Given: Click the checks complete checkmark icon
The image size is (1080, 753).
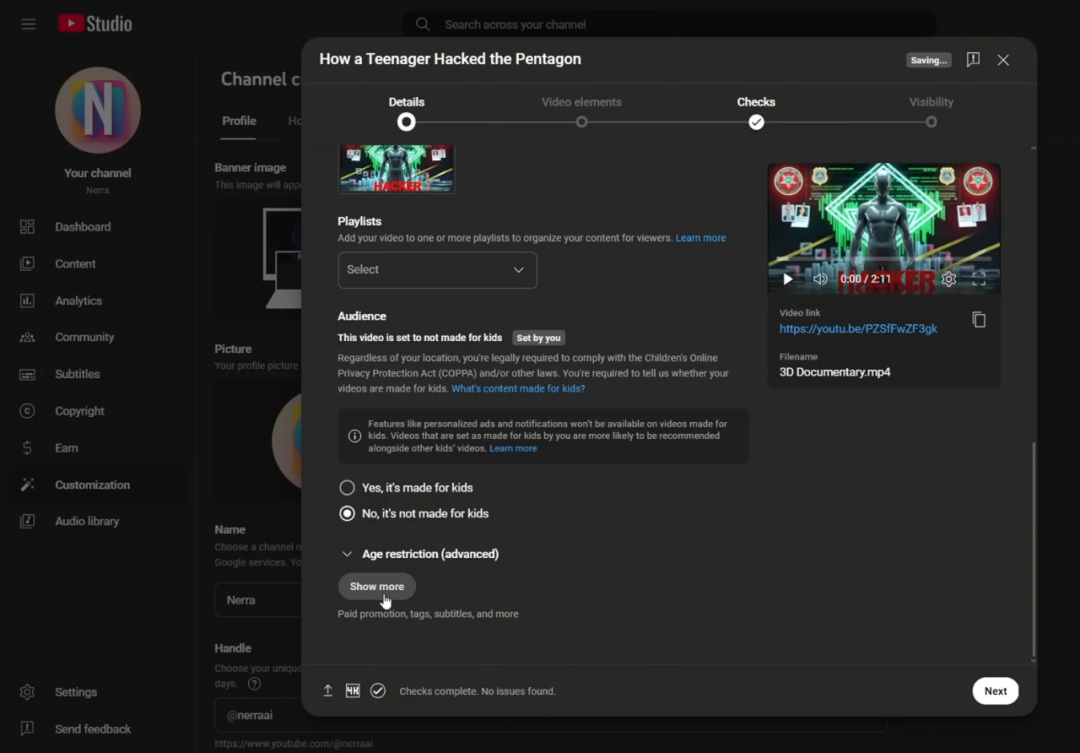Looking at the screenshot, I should point(377,690).
